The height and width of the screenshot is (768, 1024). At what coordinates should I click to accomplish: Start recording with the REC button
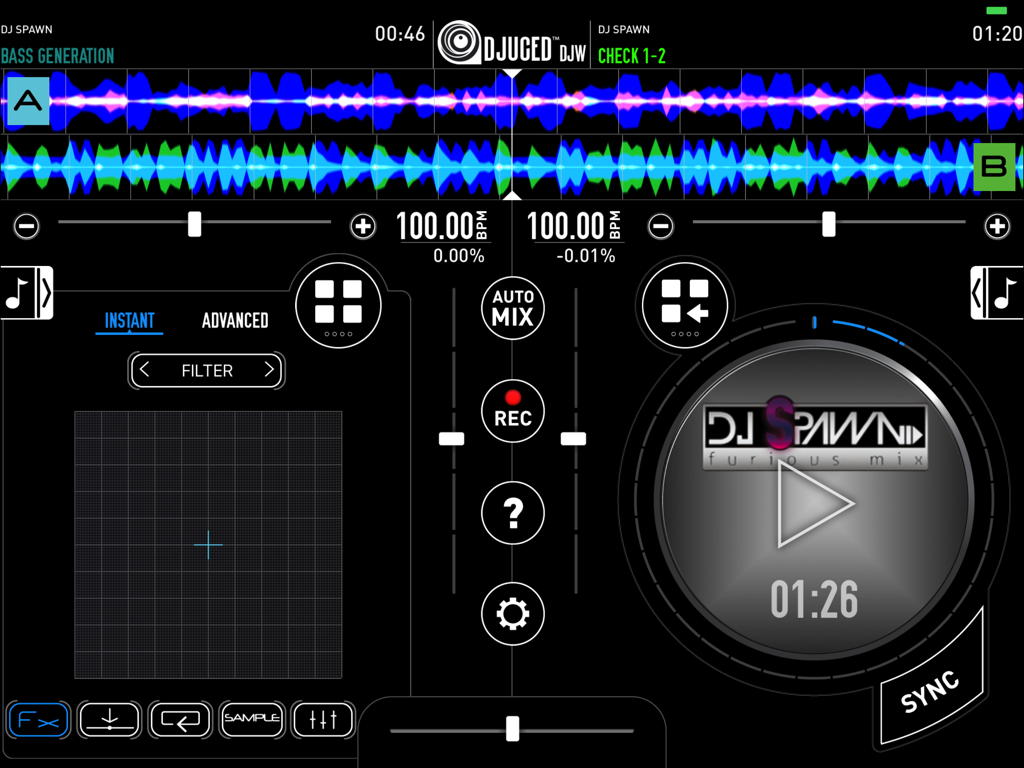pyautogui.click(x=512, y=411)
